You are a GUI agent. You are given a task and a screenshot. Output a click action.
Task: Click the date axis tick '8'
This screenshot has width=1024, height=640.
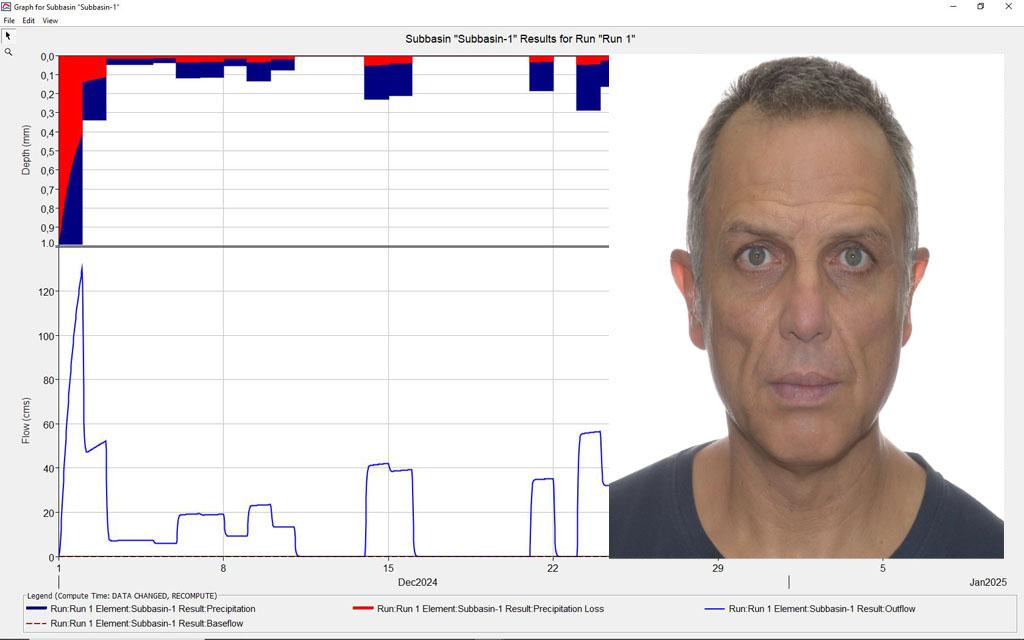point(223,568)
